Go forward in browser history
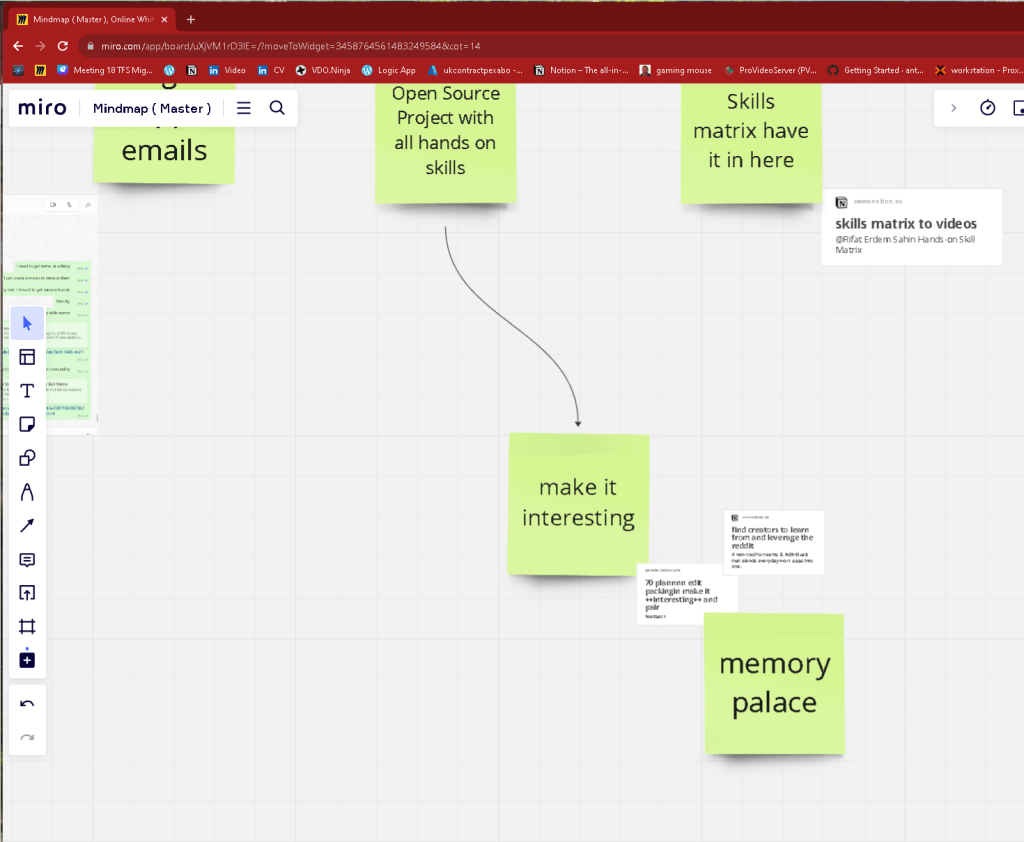This screenshot has width=1024, height=842. coord(40,46)
